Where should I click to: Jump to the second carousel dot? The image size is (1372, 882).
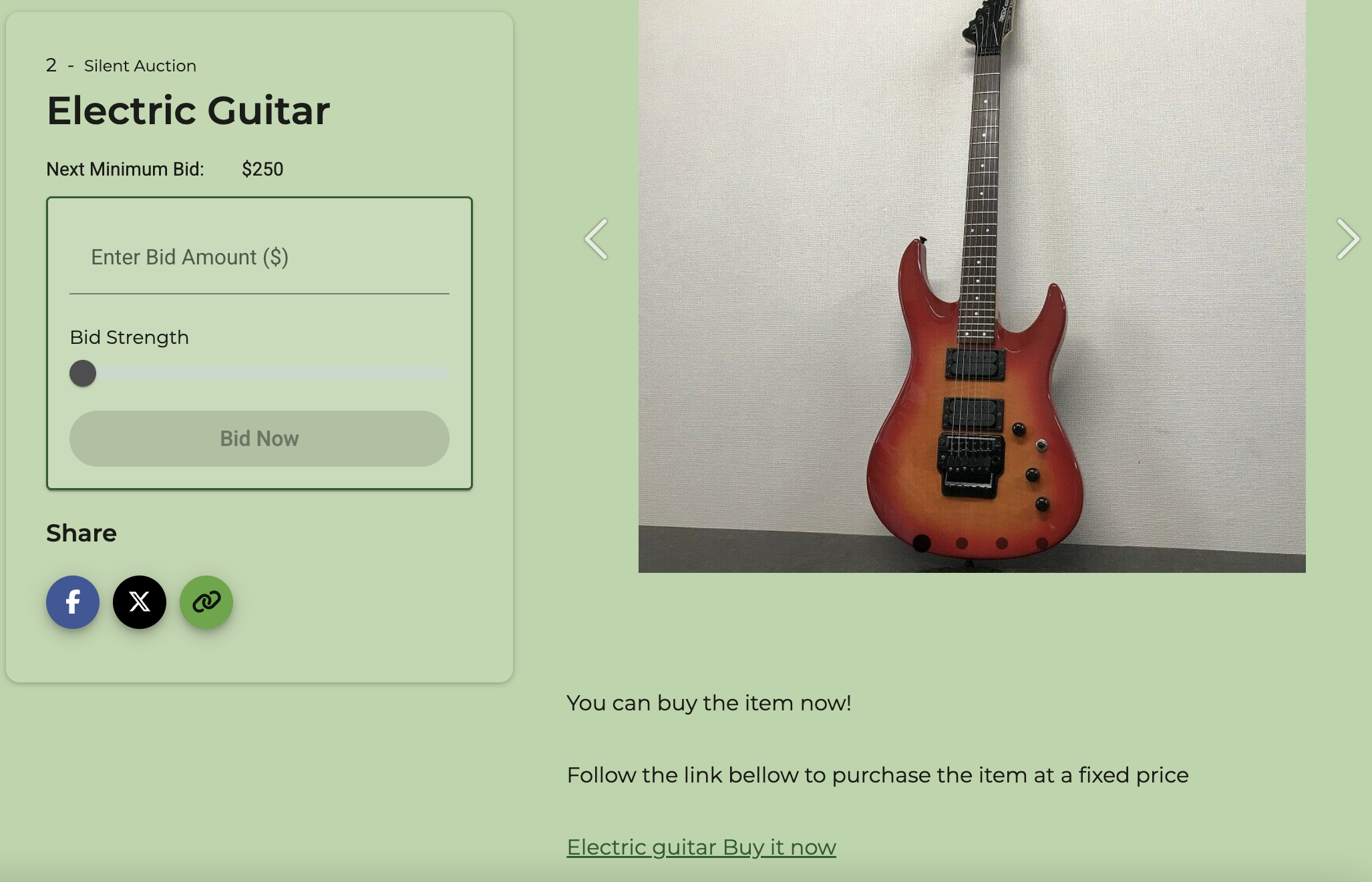pos(962,543)
